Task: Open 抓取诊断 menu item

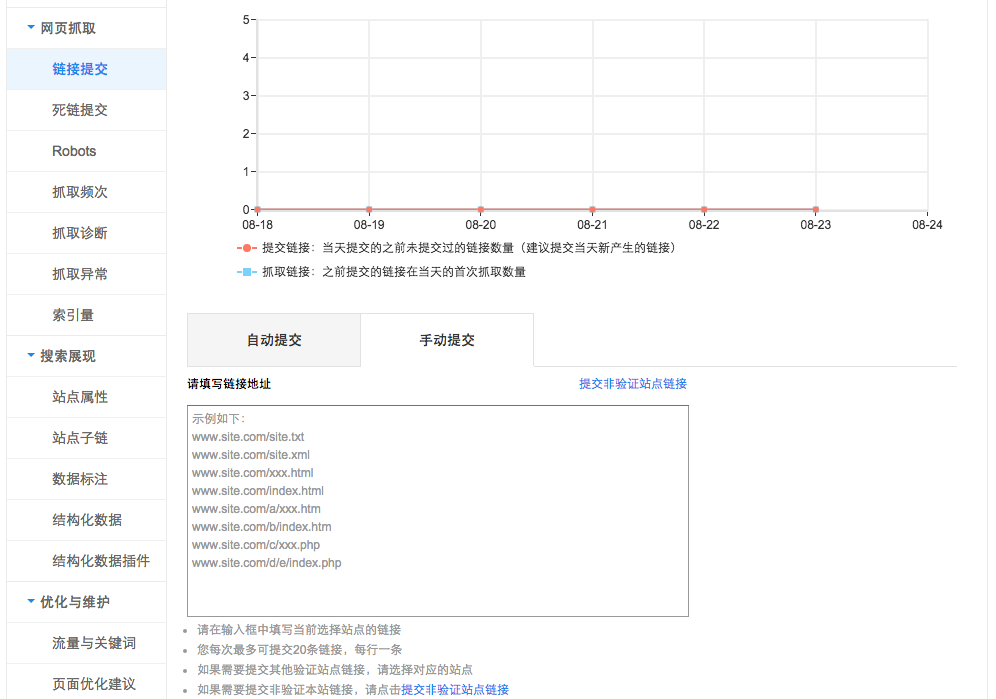Action: click(80, 233)
